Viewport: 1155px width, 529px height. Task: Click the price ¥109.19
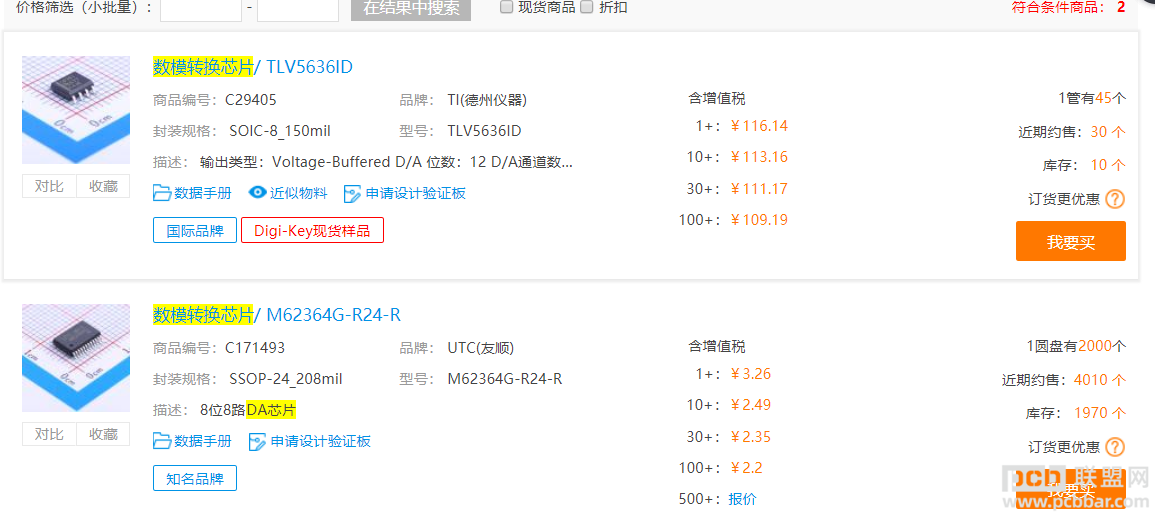[759, 220]
